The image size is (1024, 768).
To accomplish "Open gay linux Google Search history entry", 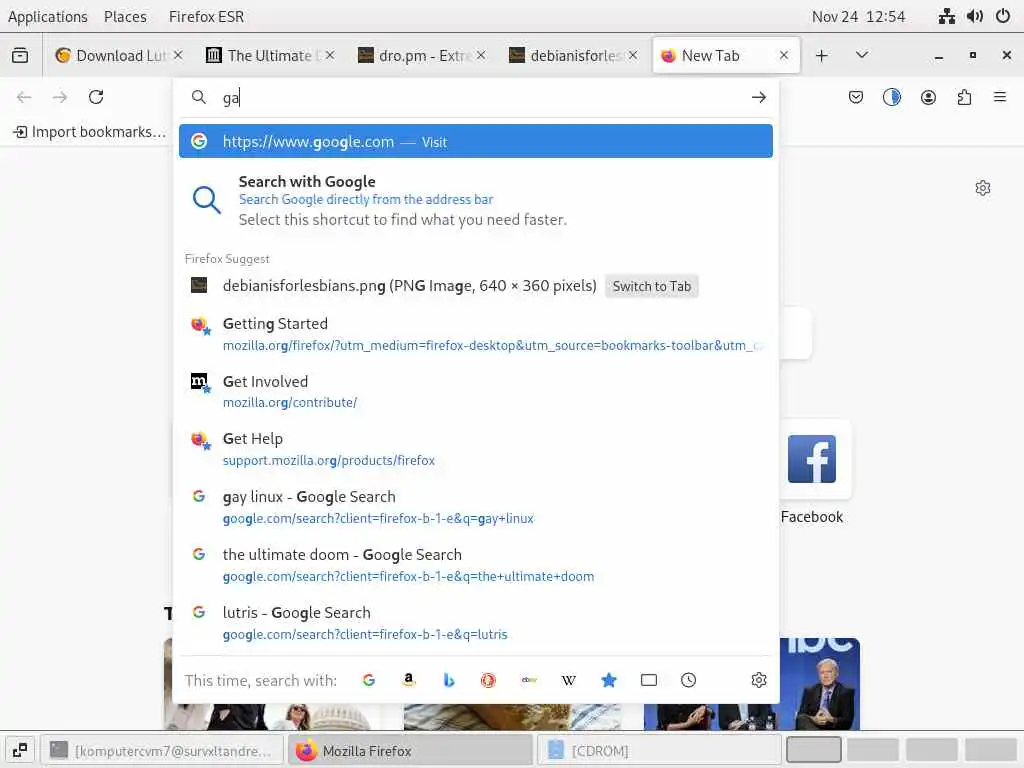I will tap(475, 507).
